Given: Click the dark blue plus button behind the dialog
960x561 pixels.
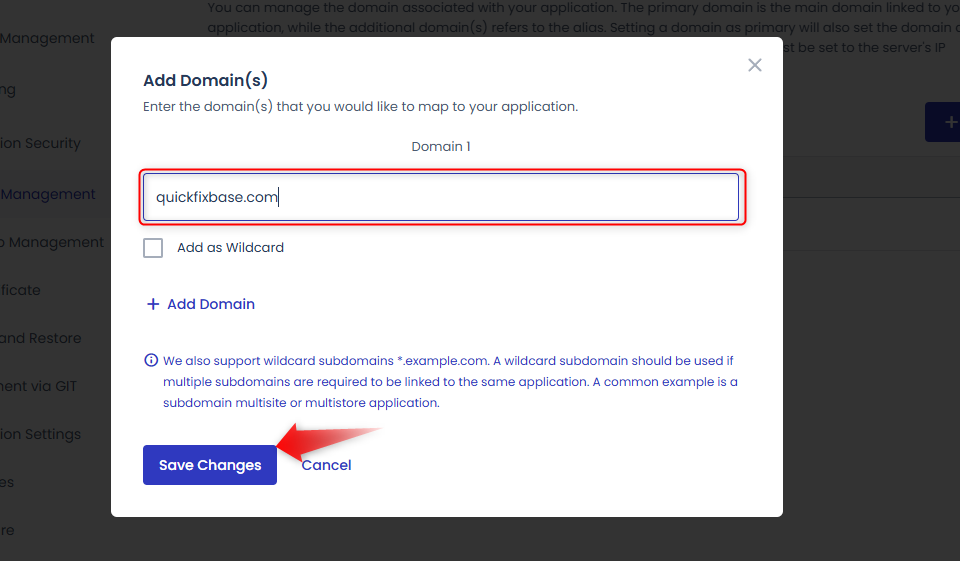Looking at the screenshot, I should (x=943, y=122).
